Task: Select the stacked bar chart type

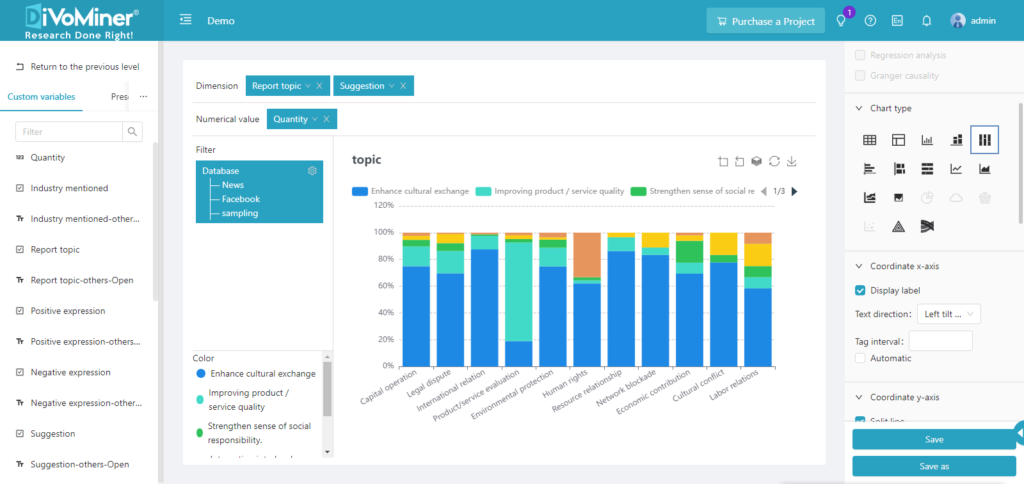Action: click(956, 140)
